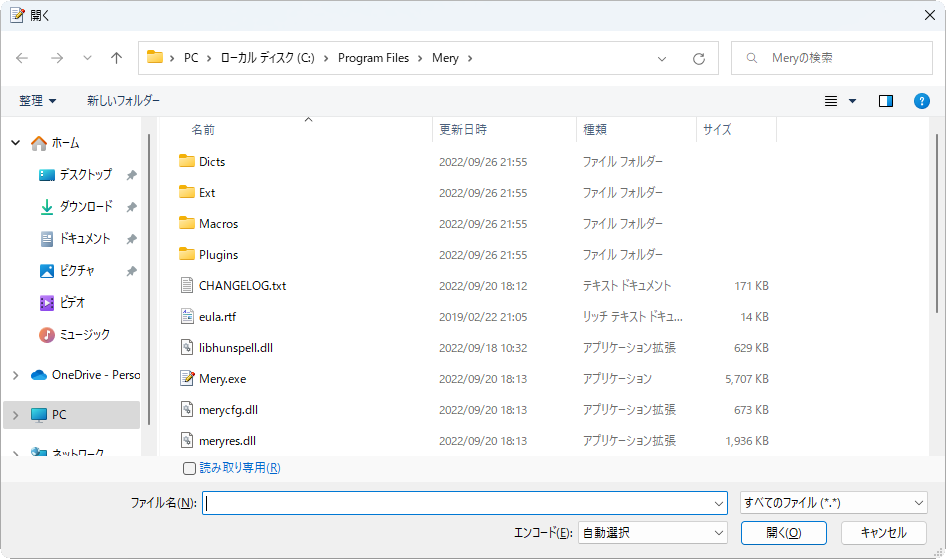Image resolution: width=946 pixels, height=559 pixels.
Task: Click the Up one level arrow
Action: 116,58
